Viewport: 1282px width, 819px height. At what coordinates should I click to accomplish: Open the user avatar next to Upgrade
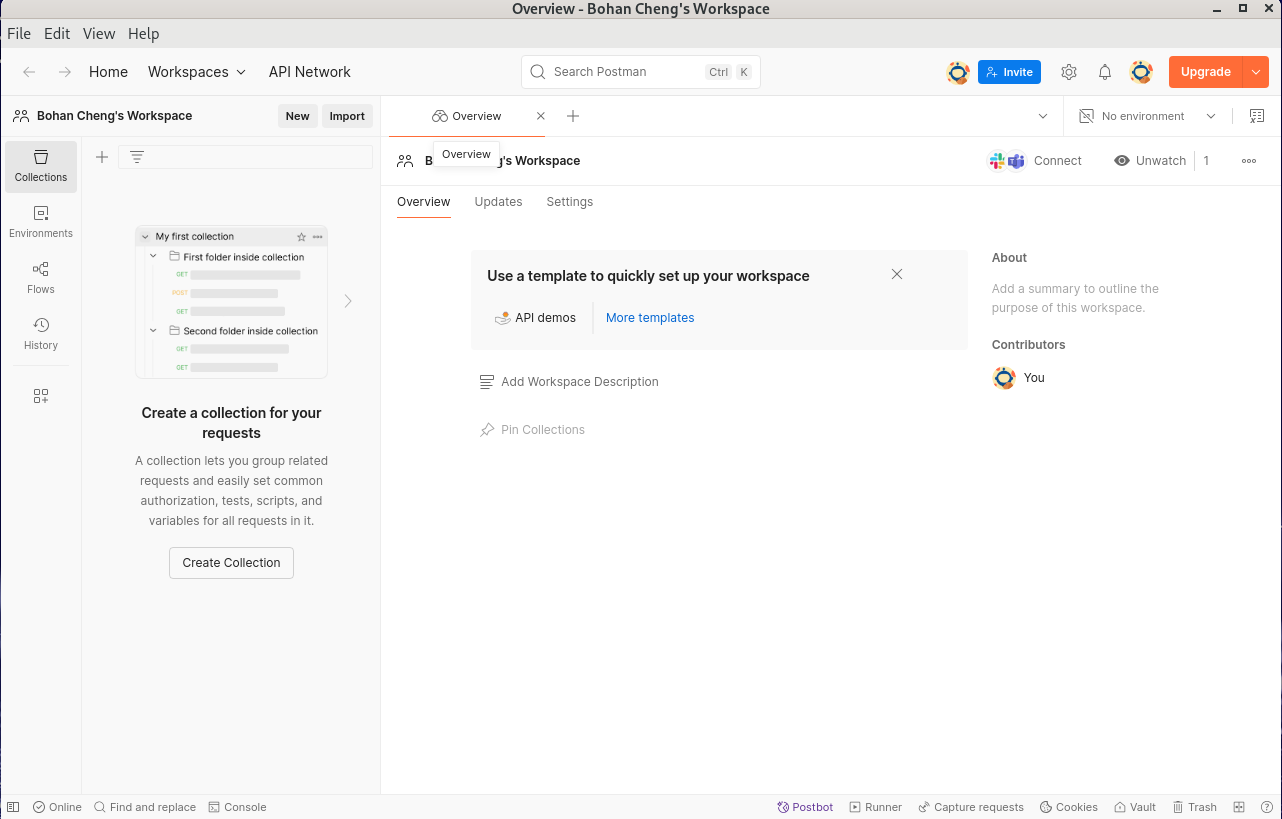(x=1141, y=72)
